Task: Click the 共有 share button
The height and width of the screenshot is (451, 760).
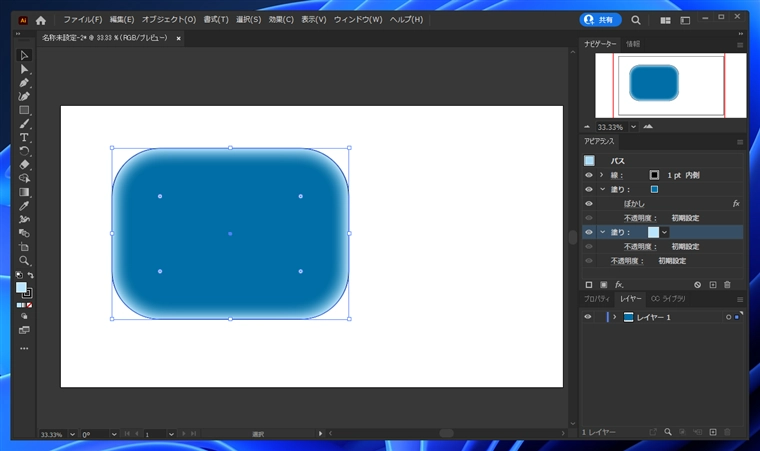Action: tap(600, 20)
